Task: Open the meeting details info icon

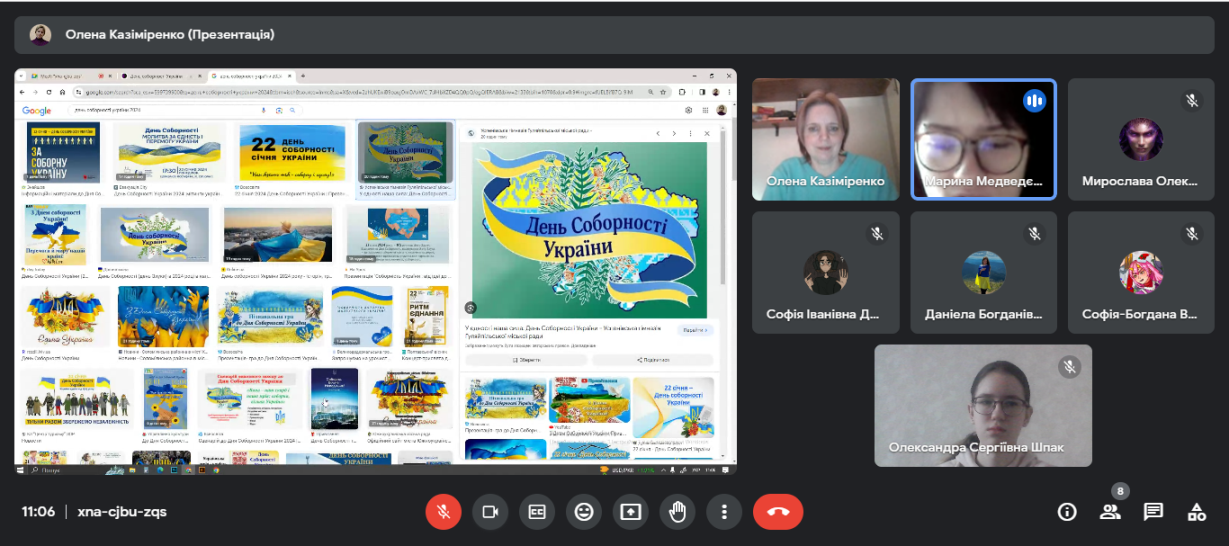Action: click(1067, 512)
